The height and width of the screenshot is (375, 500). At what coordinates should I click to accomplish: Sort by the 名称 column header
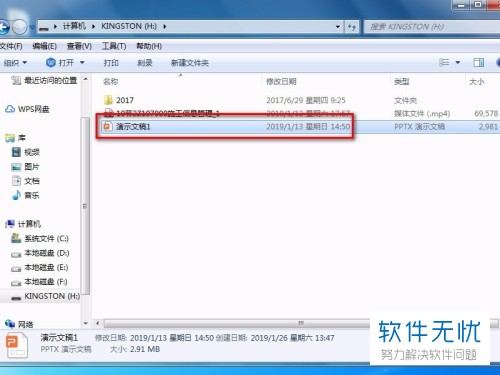tap(111, 81)
